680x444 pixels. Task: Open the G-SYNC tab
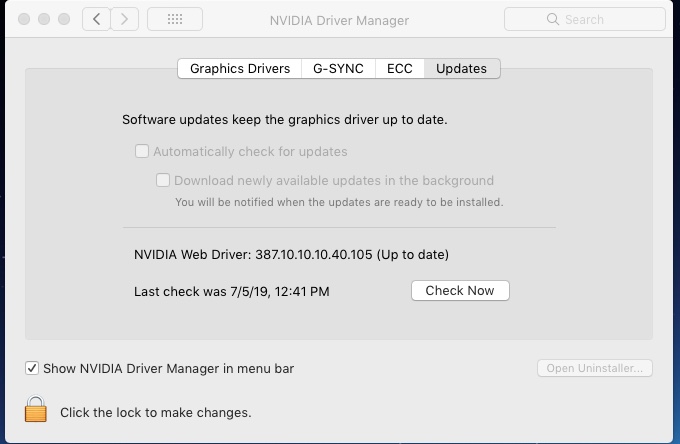pos(338,69)
